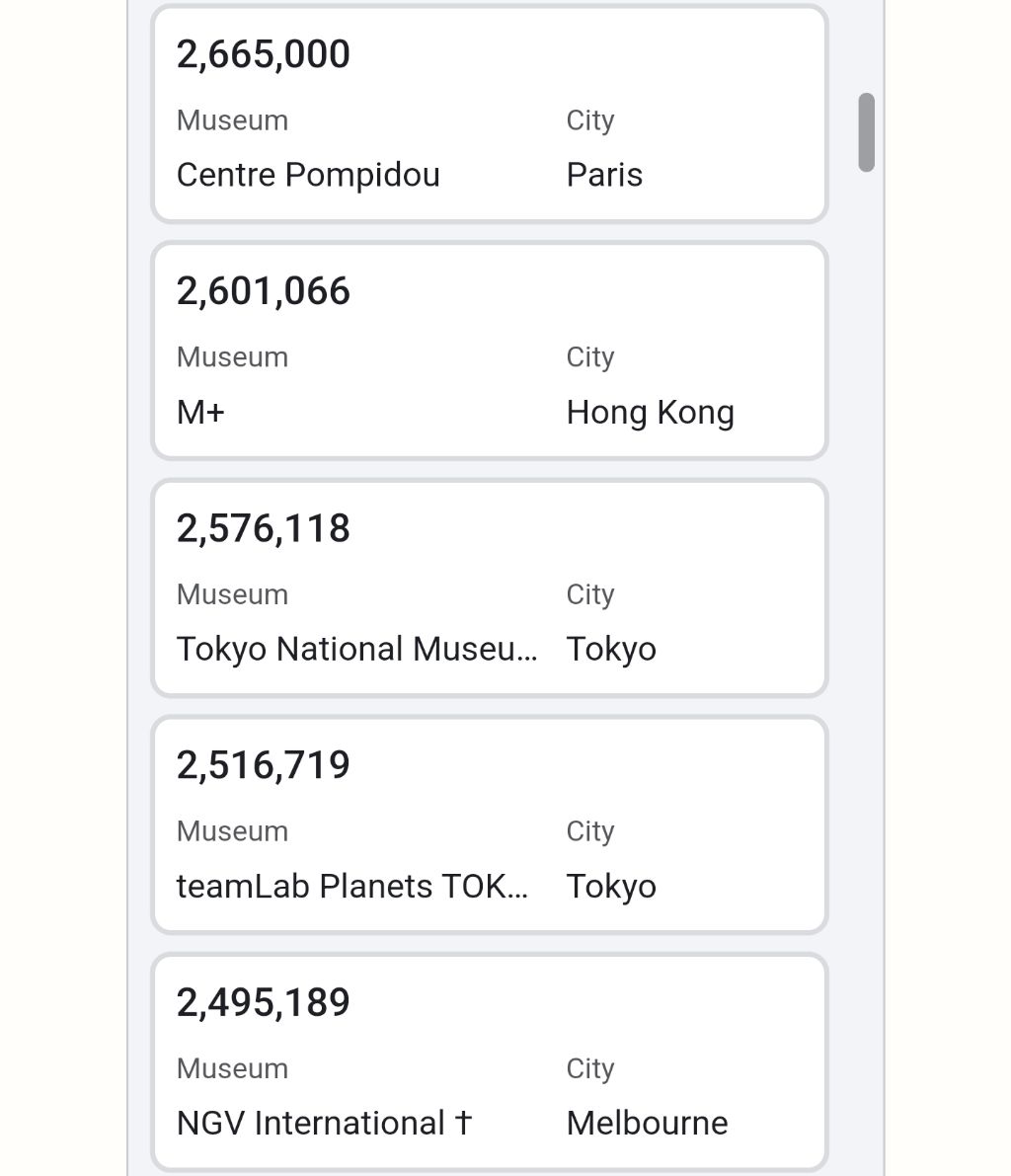Click Museum label in NGV International card
Image resolution: width=1011 pixels, height=1176 pixels.
click(232, 1068)
